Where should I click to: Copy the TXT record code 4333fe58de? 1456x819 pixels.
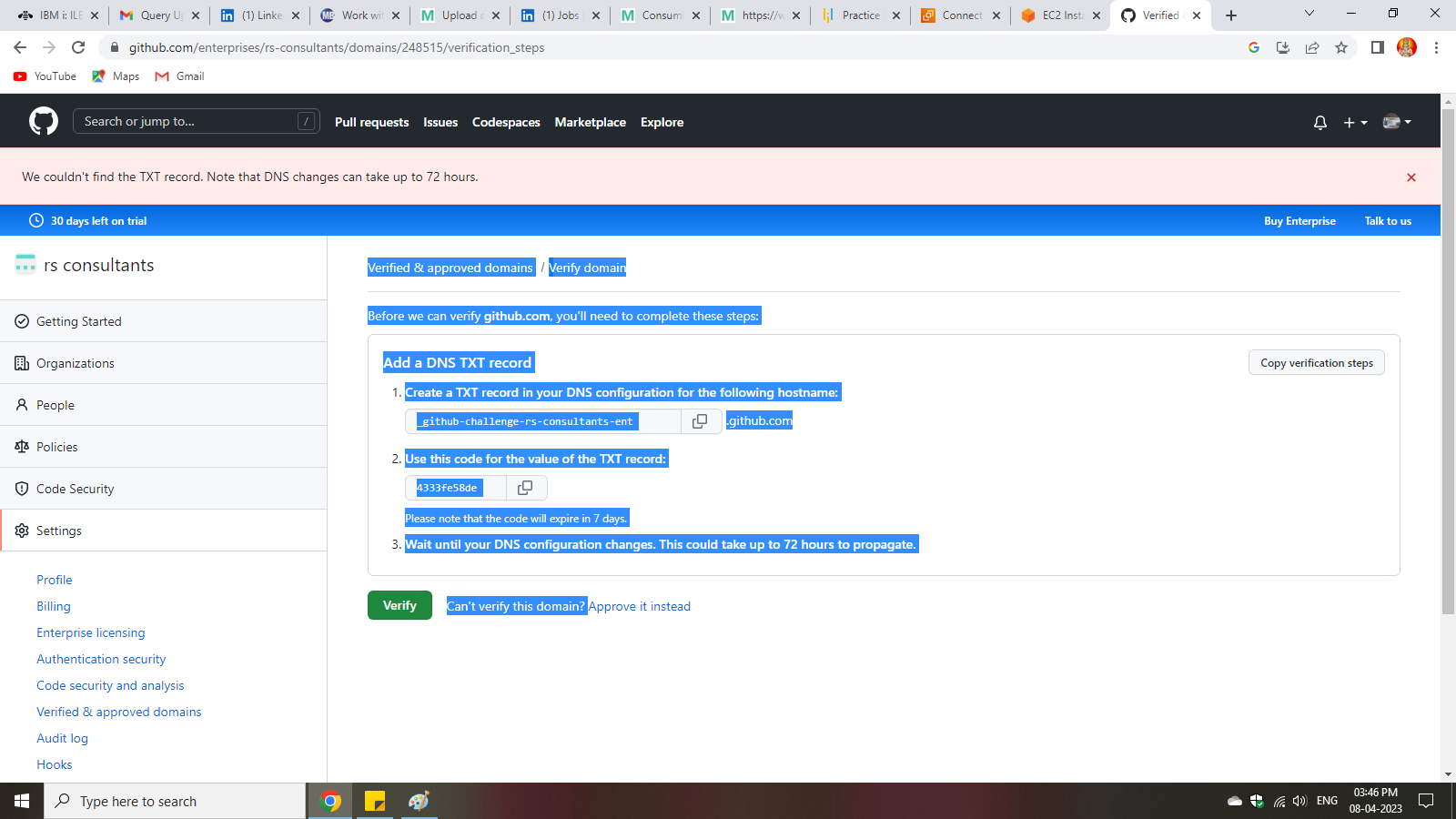coord(525,487)
